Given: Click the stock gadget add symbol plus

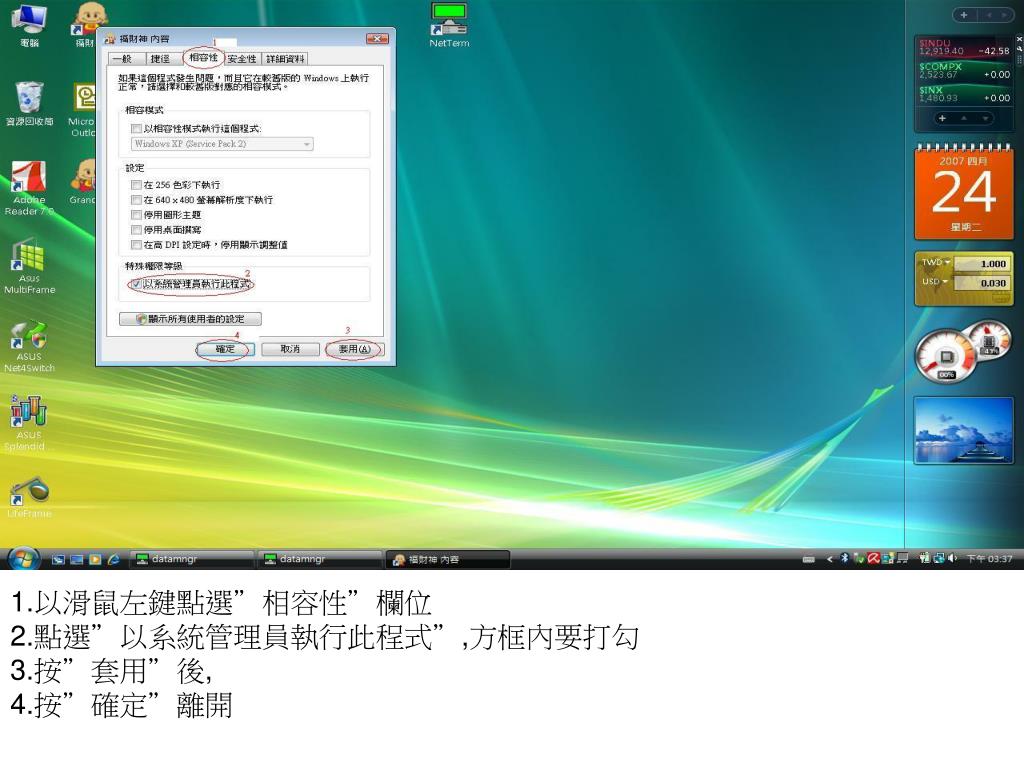Looking at the screenshot, I should click(x=942, y=118).
